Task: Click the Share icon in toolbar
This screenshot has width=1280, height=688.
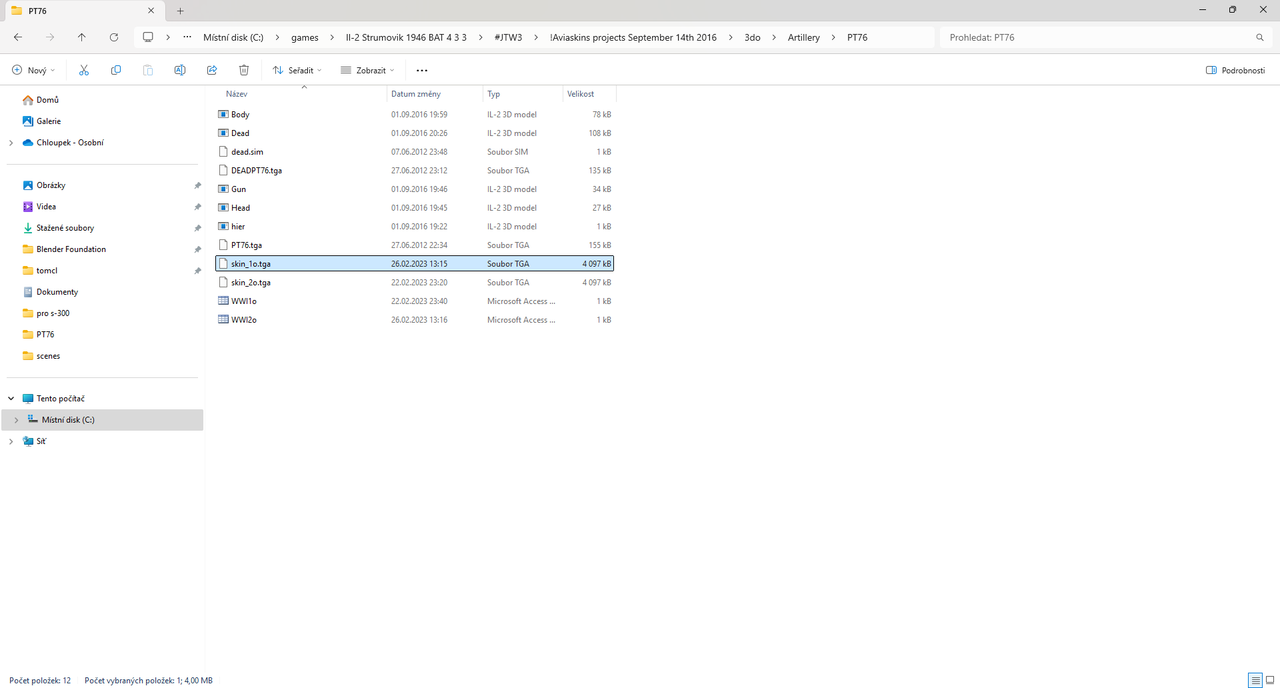Action: tap(212, 70)
